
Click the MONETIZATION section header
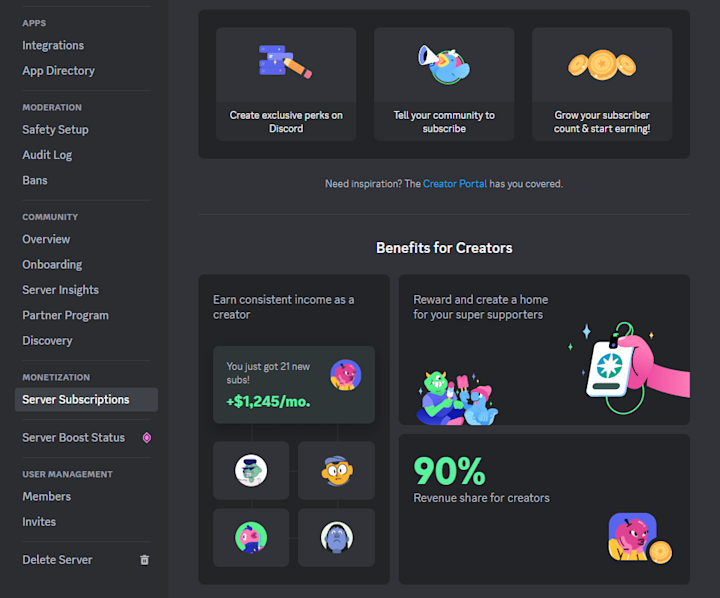[x=56, y=378]
